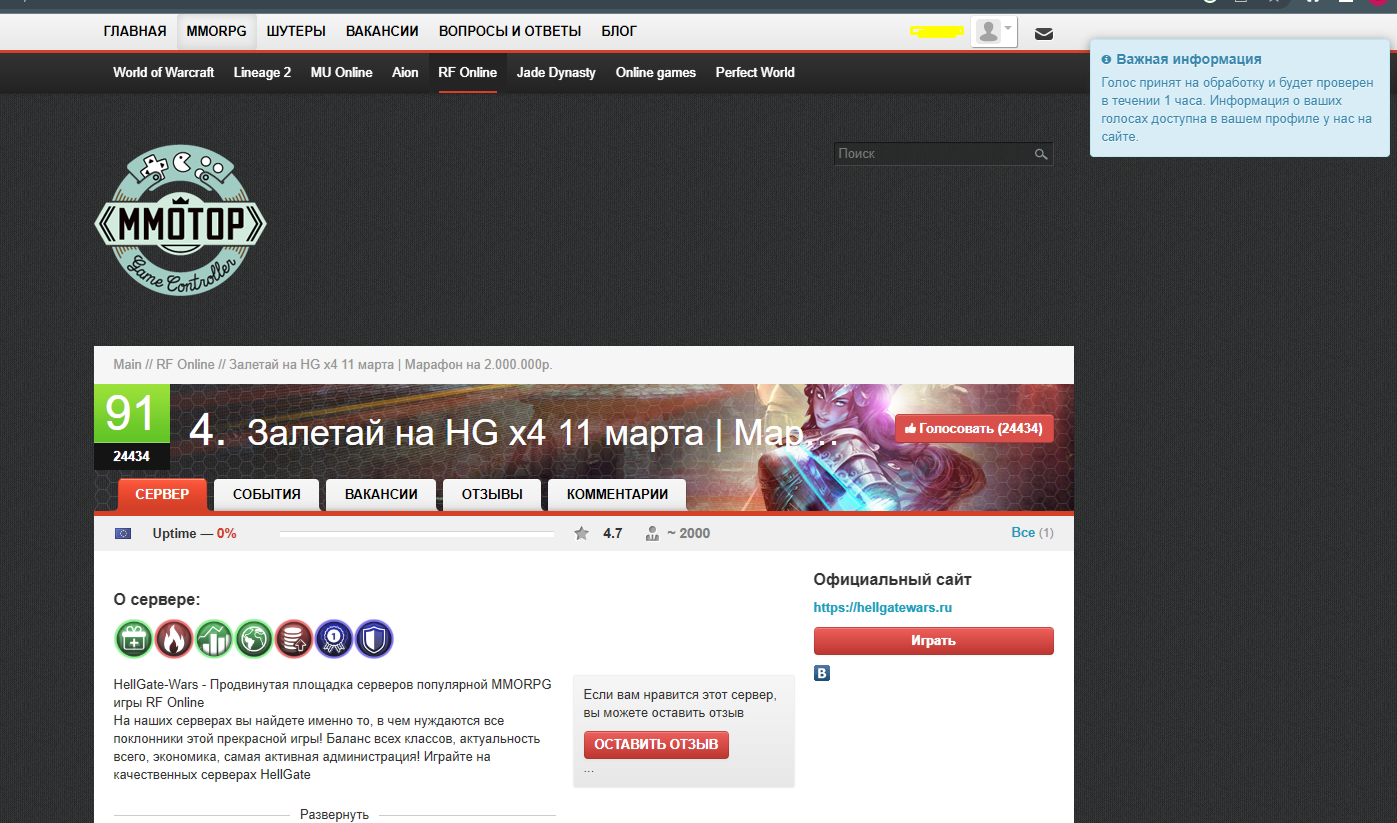This screenshot has height=823, width=1397.
Task: Click the blue shield server badge
Action: tap(374, 638)
